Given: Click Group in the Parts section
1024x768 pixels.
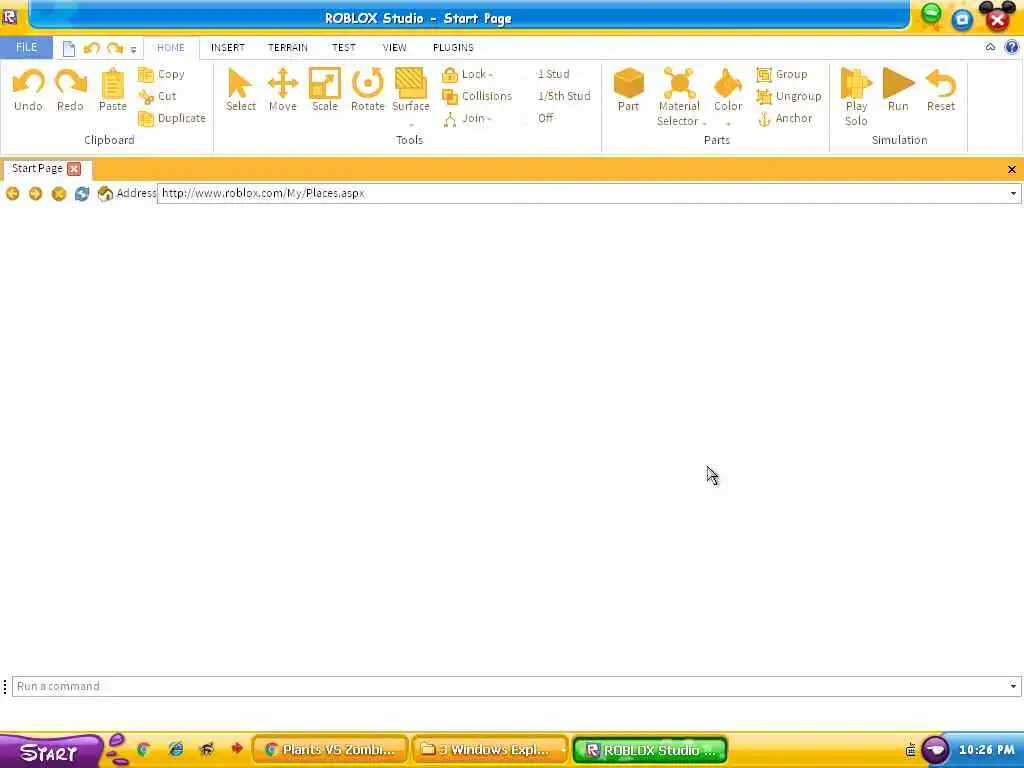Looking at the screenshot, I should click(782, 74).
